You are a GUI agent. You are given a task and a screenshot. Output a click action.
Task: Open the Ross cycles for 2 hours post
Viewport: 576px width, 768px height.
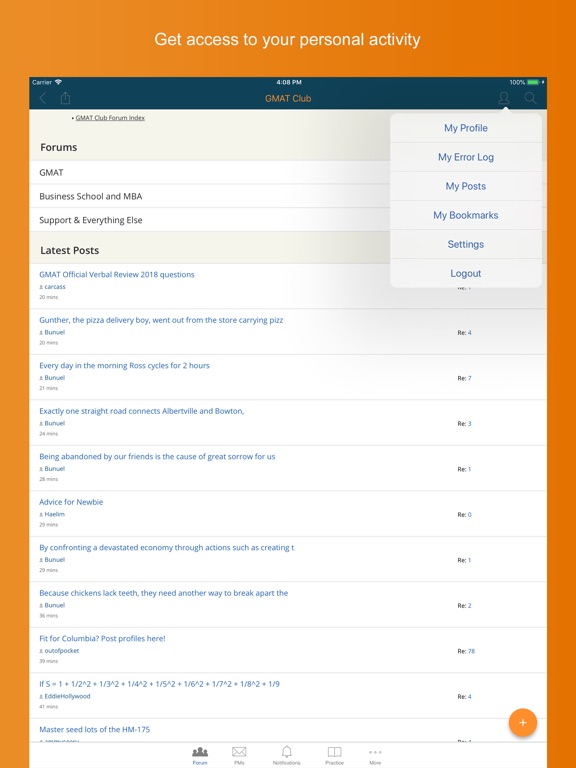tap(124, 365)
